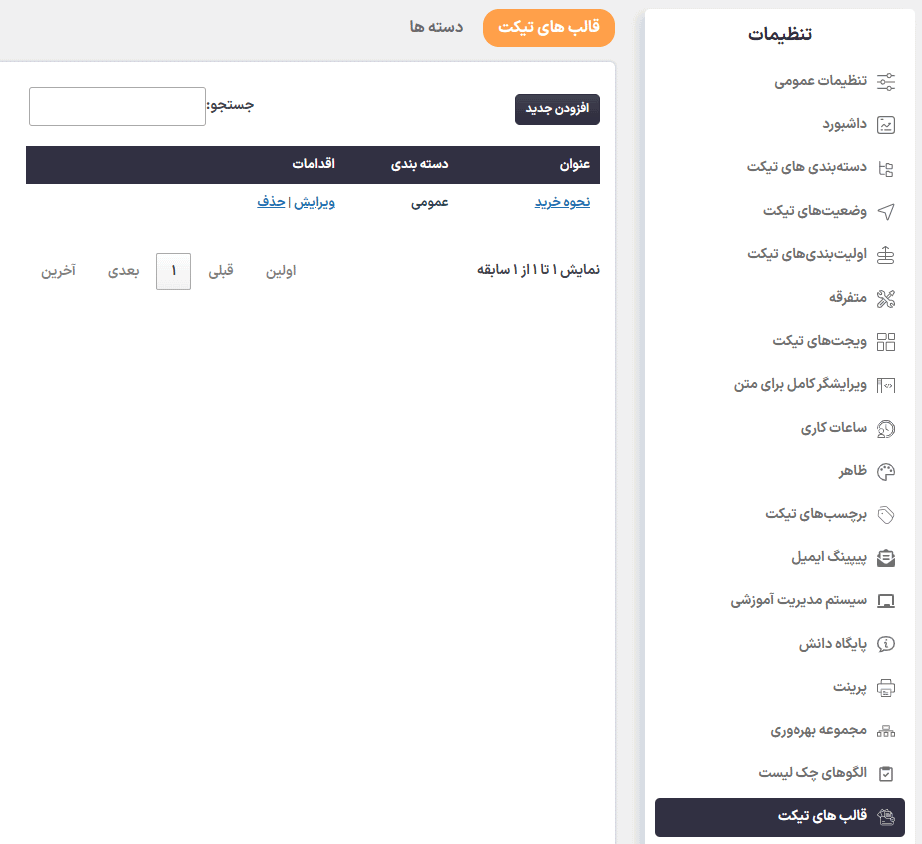Open تنظیمات عمومی with its sliders icon

point(886,82)
